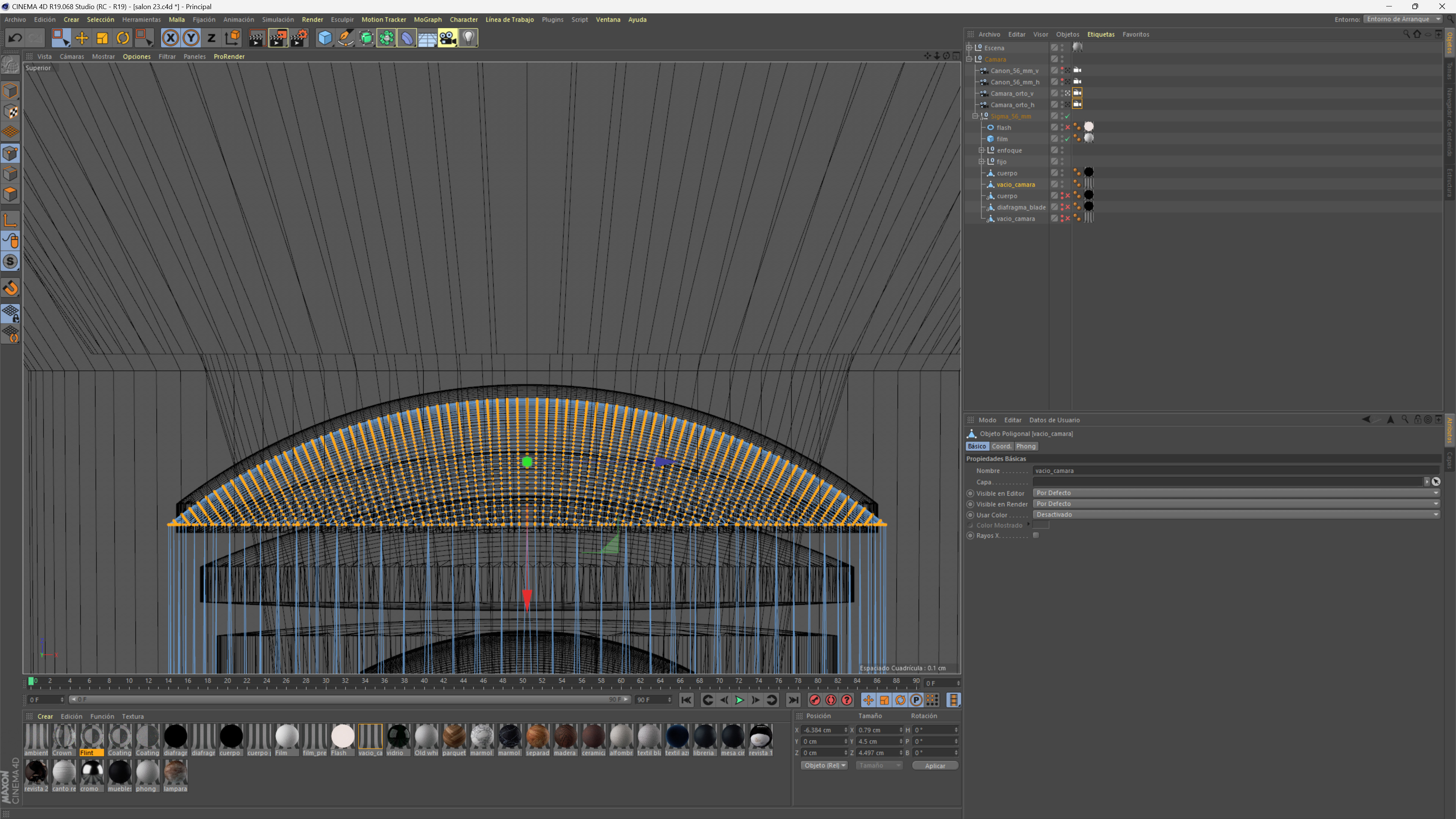Open the MoGraph menu
The height and width of the screenshot is (819, 1456).
[427, 19]
